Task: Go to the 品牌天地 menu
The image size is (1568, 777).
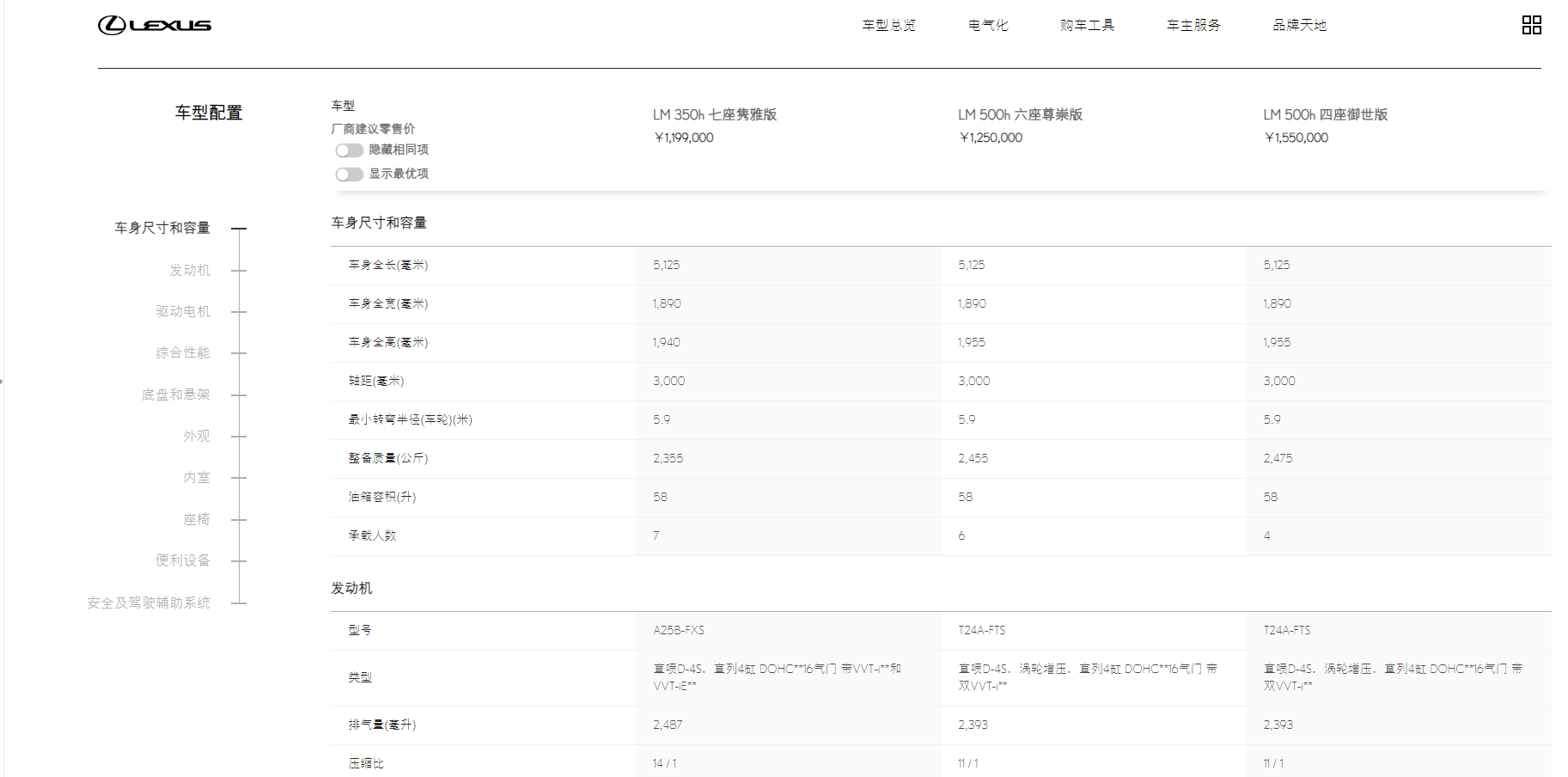Action: pos(1299,25)
